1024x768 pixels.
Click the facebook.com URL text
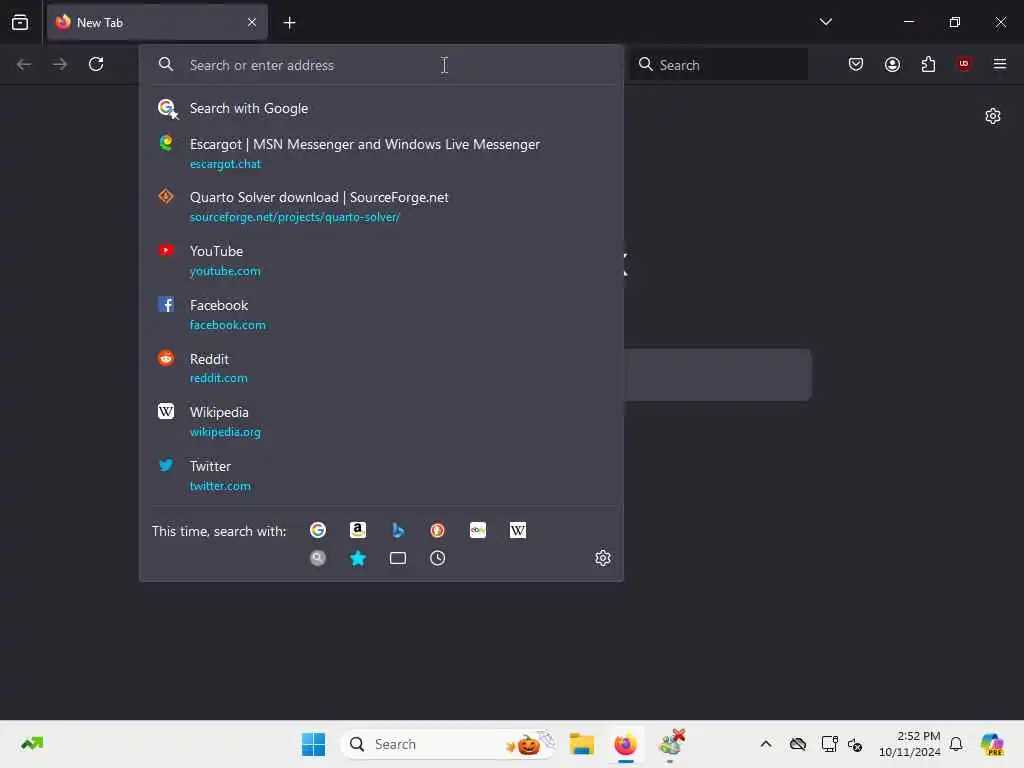click(228, 325)
